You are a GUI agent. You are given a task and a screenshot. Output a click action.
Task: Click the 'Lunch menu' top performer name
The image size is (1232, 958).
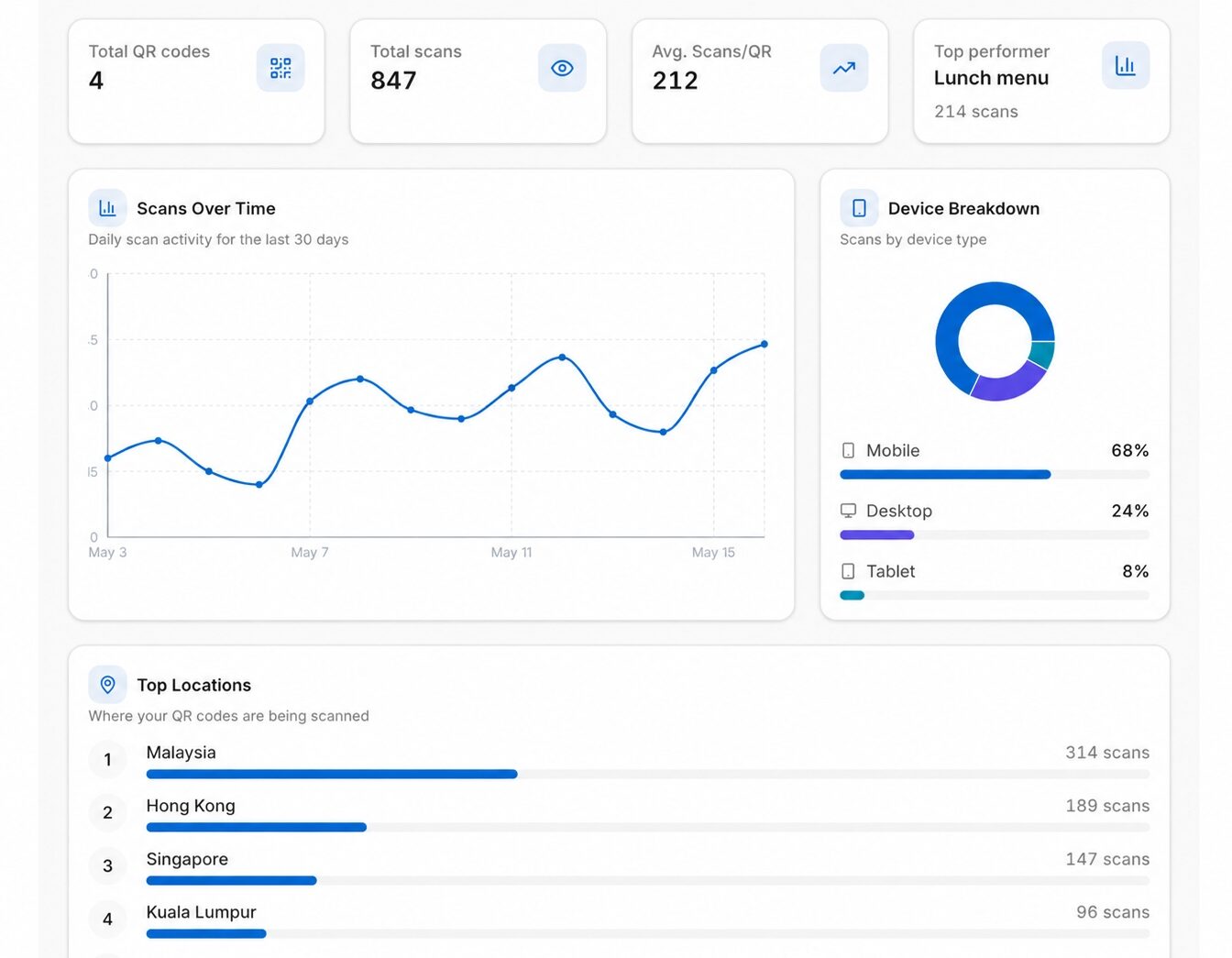click(991, 78)
